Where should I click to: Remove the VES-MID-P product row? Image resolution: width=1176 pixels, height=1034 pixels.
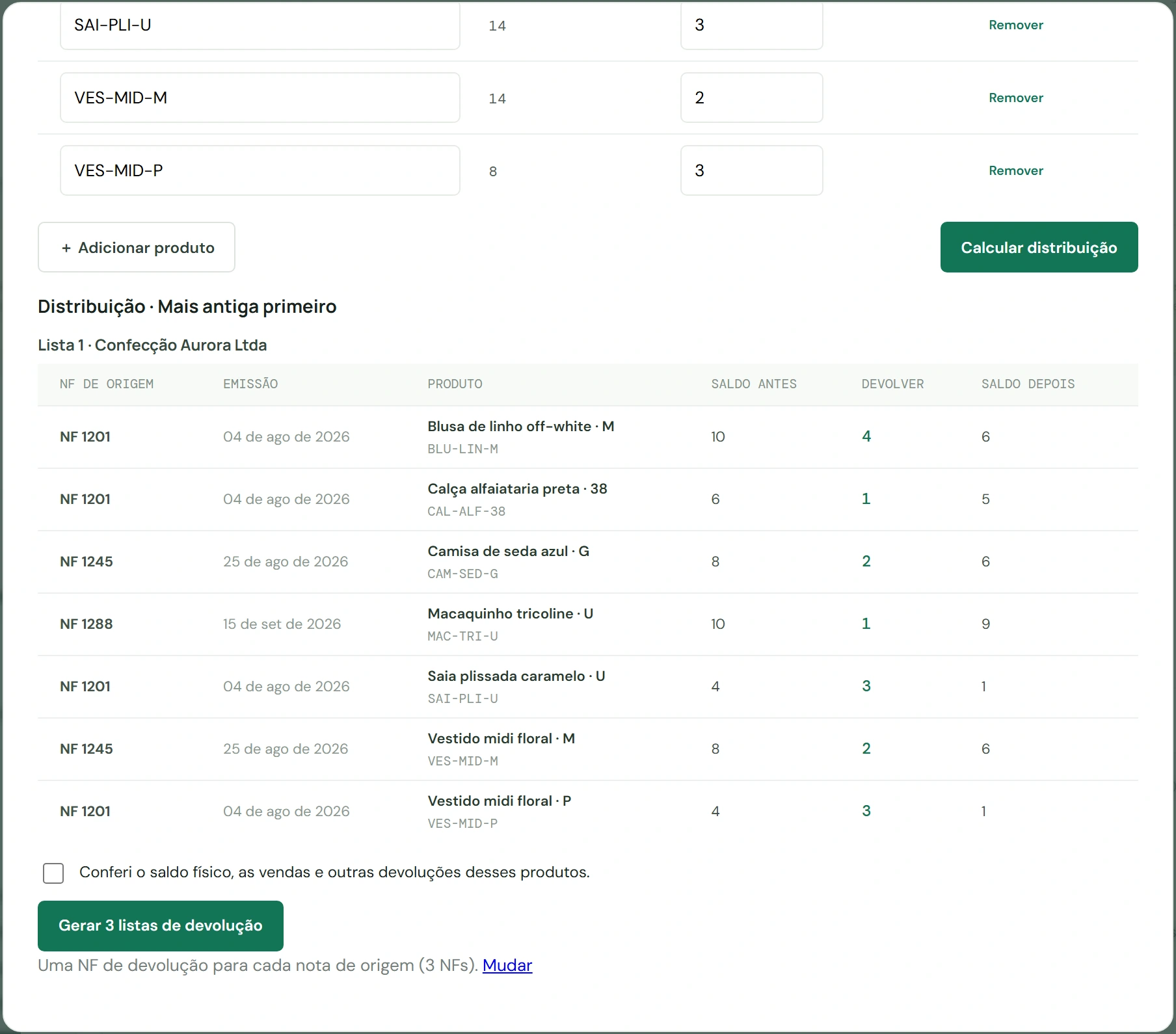coord(1015,170)
